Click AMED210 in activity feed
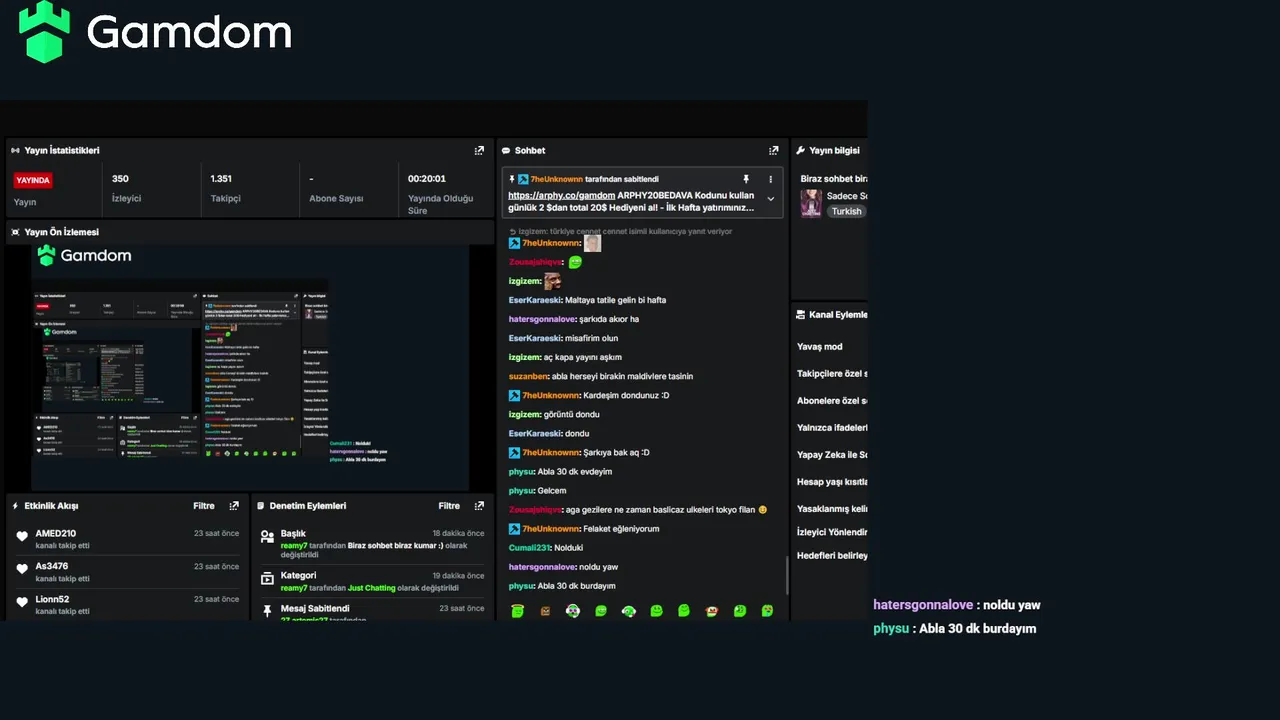The height and width of the screenshot is (720, 1280). [x=55, y=534]
